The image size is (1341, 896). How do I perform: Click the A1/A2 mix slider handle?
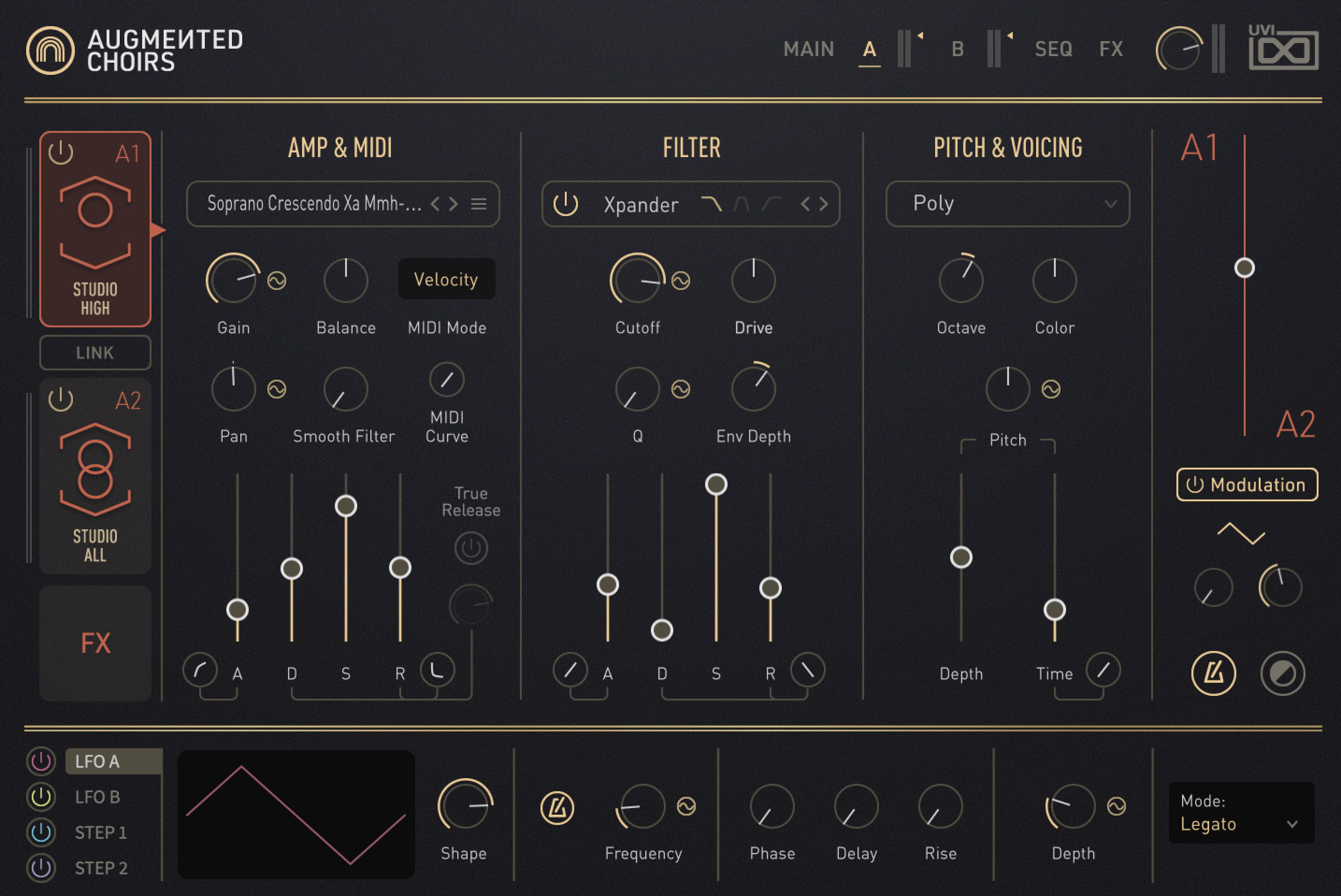[x=1244, y=267]
